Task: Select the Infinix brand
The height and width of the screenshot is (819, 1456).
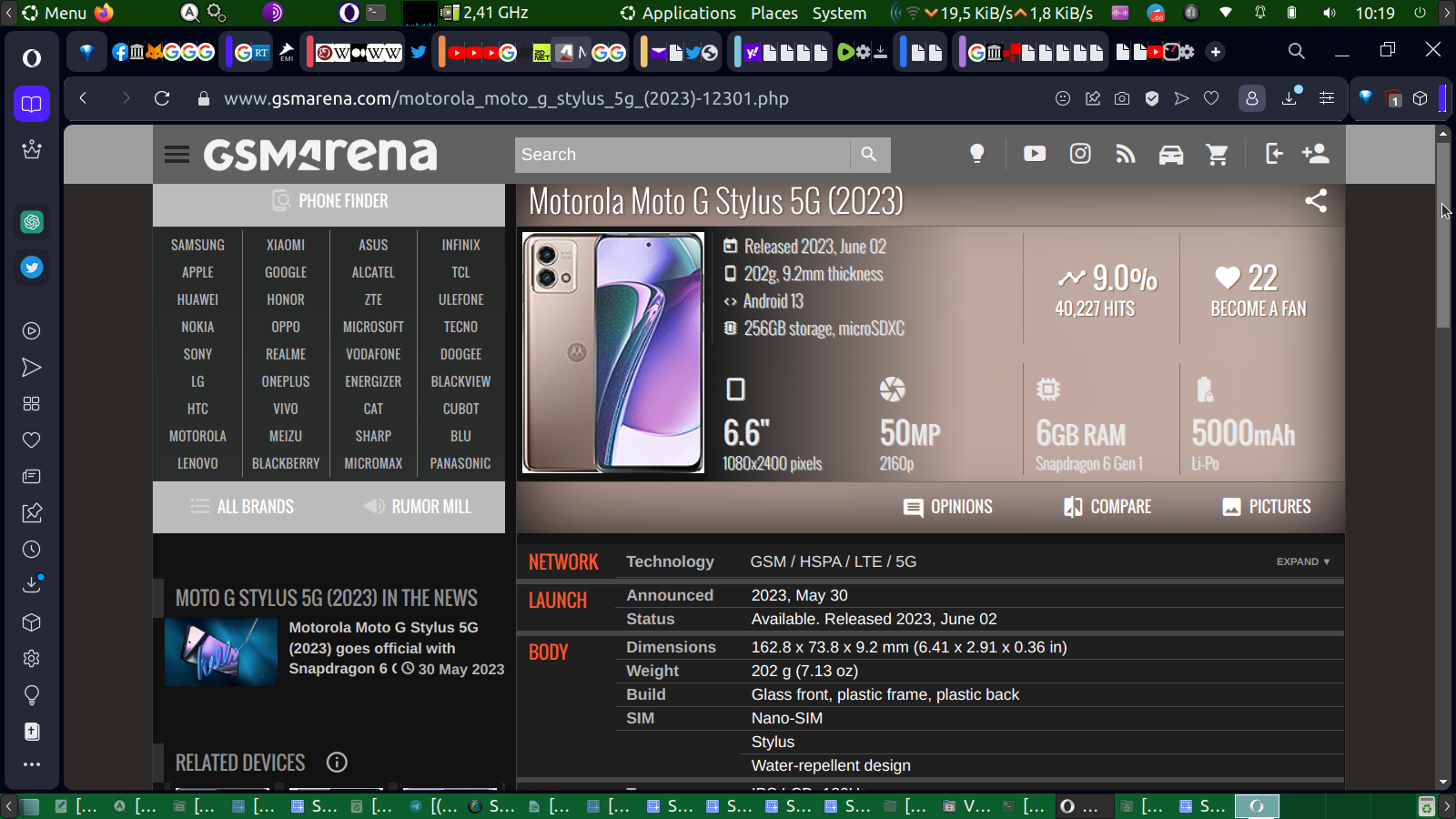Action: click(x=461, y=245)
